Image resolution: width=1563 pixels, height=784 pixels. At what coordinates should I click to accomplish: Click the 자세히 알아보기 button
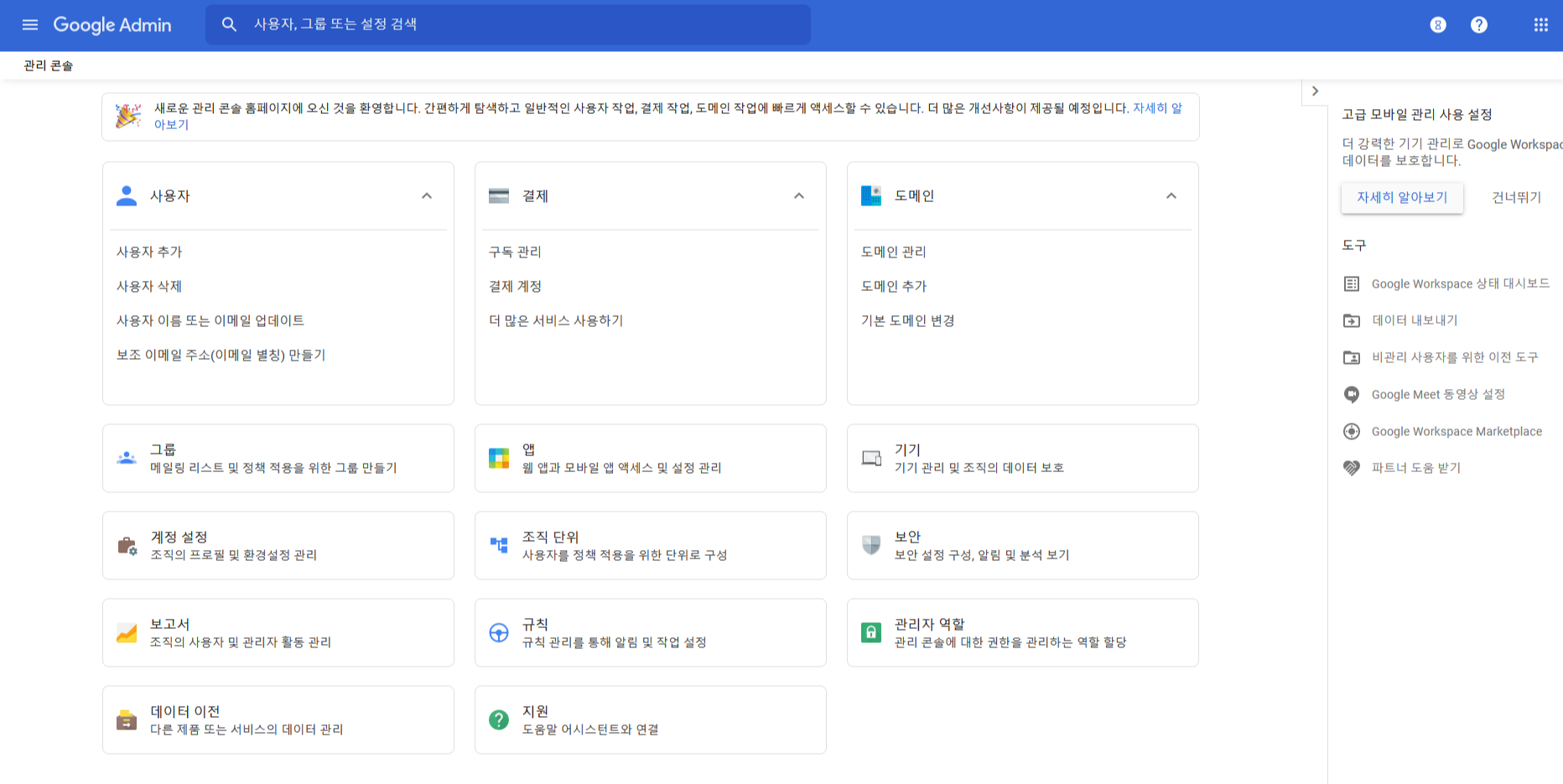[x=1402, y=197]
